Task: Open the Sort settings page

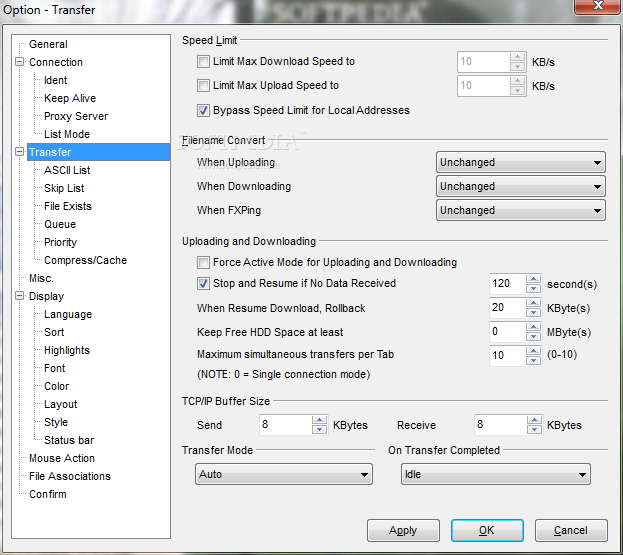Action: (x=54, y=332)
